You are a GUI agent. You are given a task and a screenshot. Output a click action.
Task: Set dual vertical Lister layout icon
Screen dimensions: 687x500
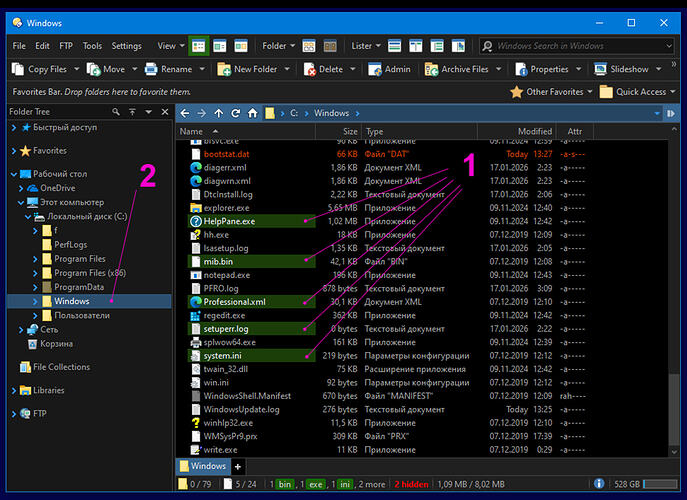click(415, 46)
